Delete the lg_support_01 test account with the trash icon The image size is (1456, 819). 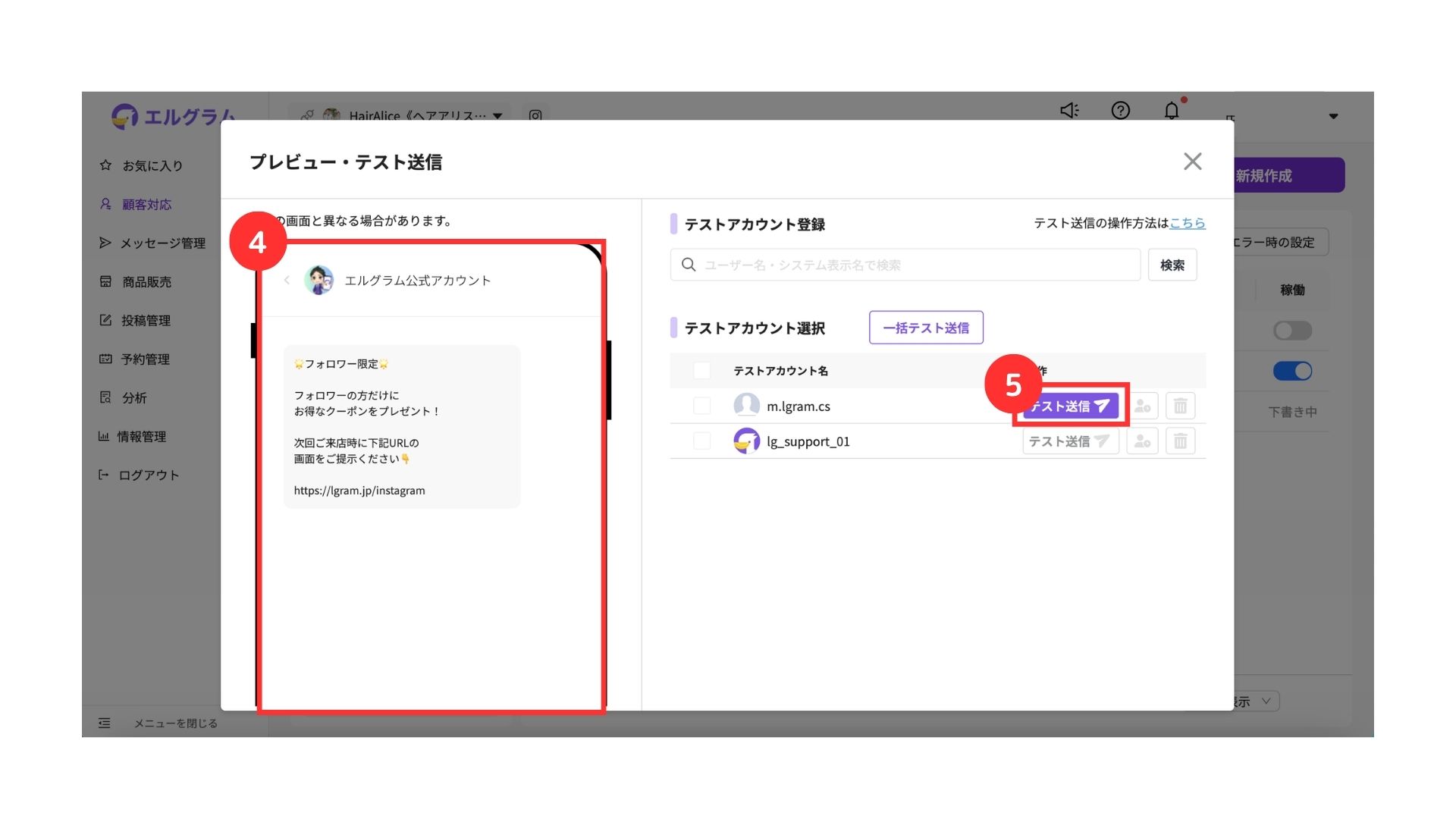point(1180,441)
